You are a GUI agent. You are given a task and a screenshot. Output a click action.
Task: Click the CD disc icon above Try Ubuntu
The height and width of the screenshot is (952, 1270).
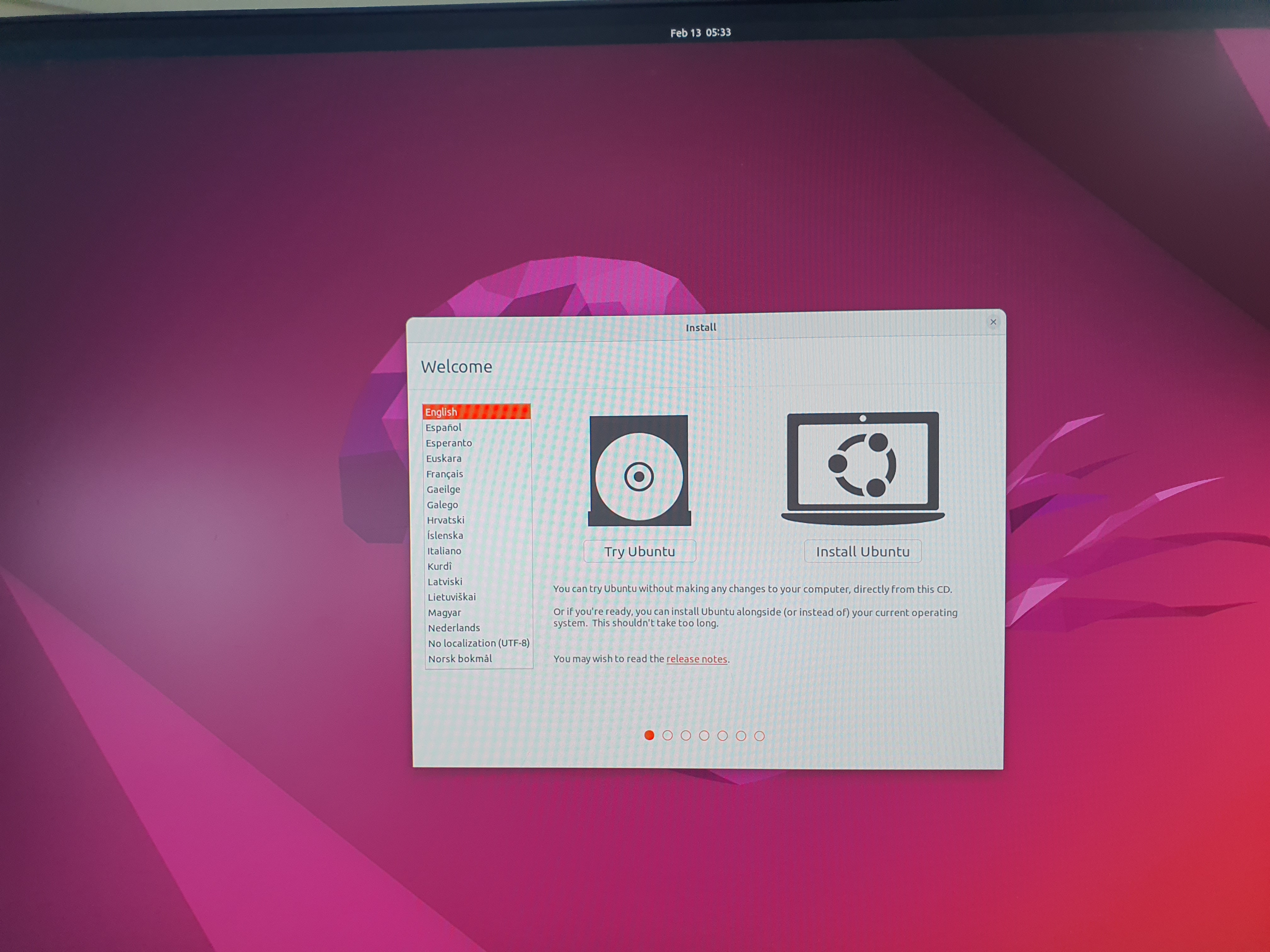639,471
